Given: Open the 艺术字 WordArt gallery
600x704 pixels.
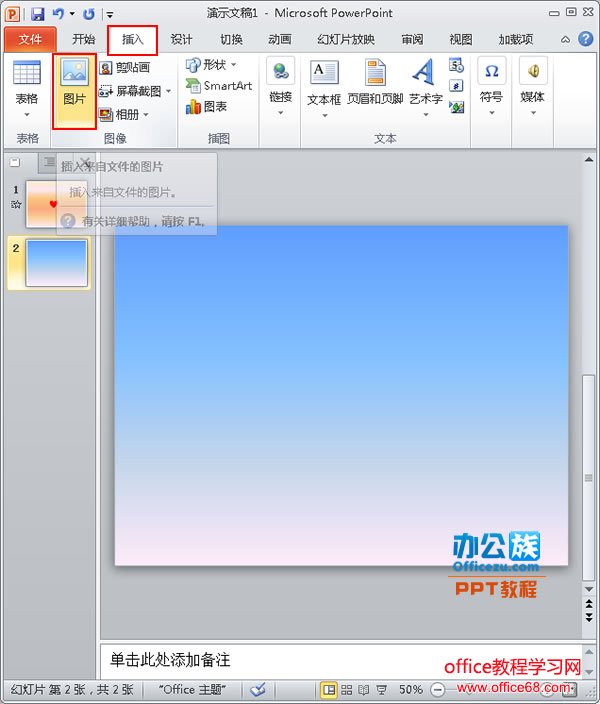Looking at the screenshot, I should click(x=426, y=88).
